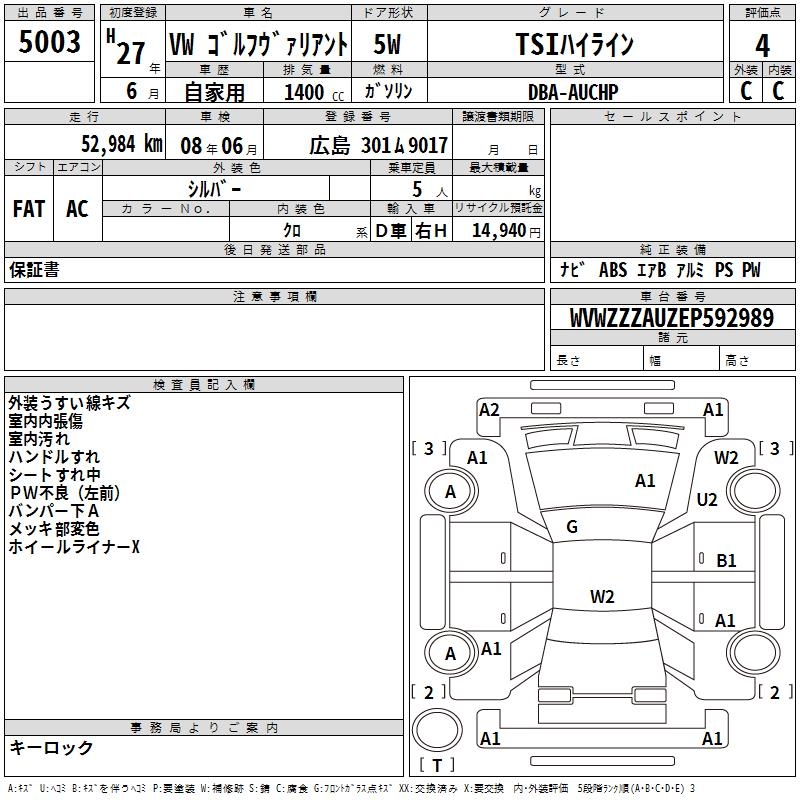Click the lot number 5003

pyautogui.click(x=49, y=42)
